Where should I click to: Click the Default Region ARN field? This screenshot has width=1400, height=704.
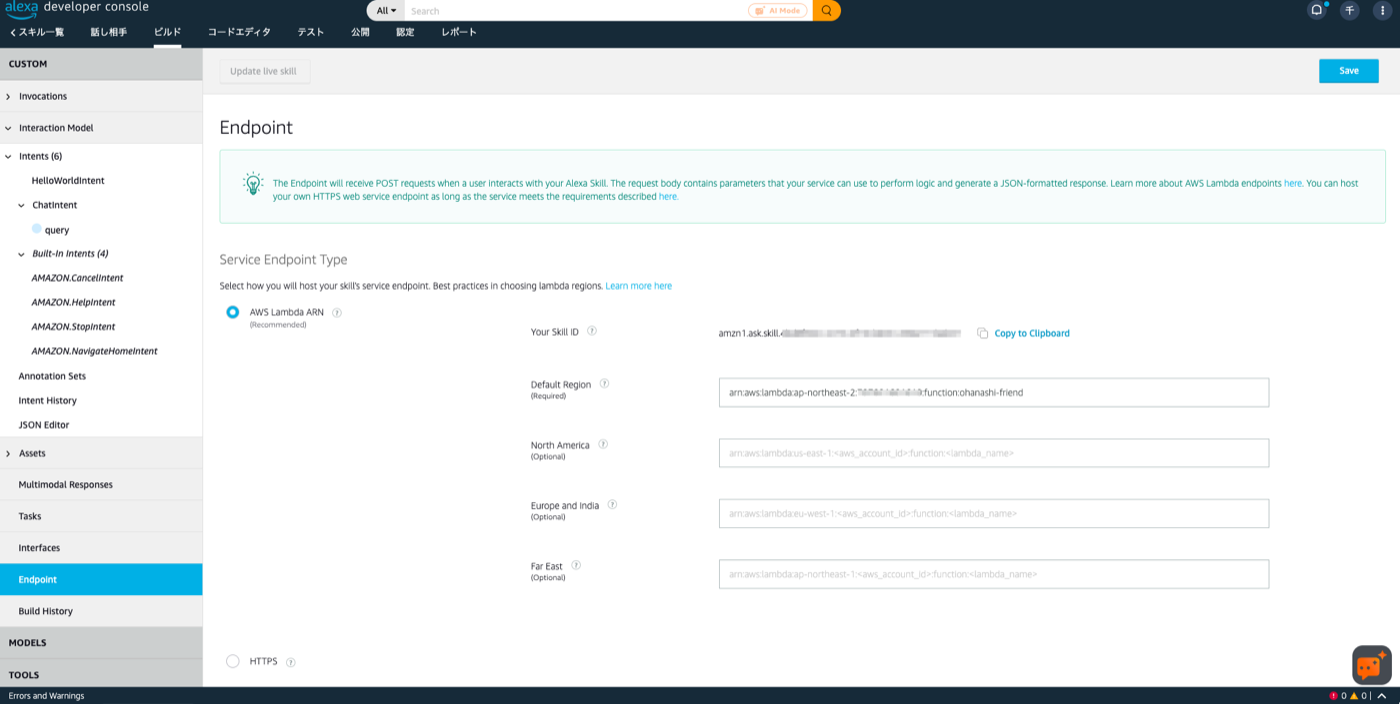click(x=994, y=392)
